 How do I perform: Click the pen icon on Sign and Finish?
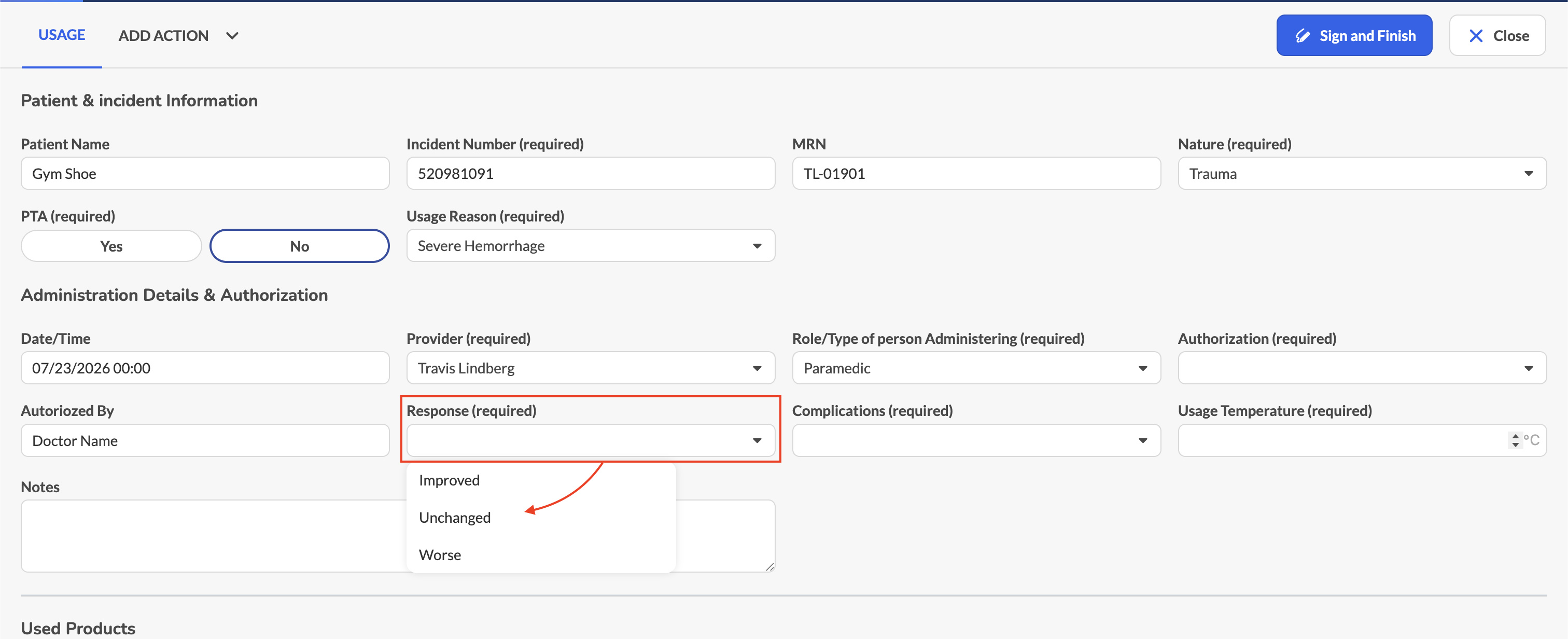click(x=1302, y=36)
